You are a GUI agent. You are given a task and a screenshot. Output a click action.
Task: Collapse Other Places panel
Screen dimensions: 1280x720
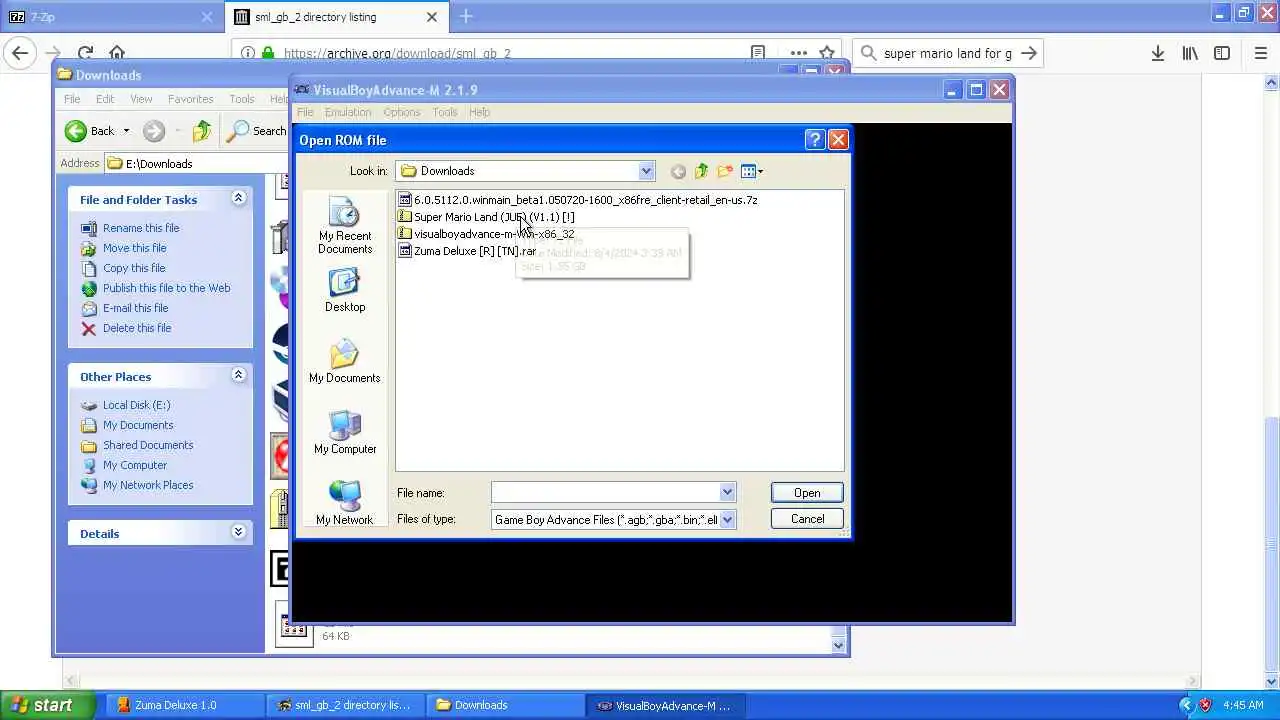coord(238,375)
